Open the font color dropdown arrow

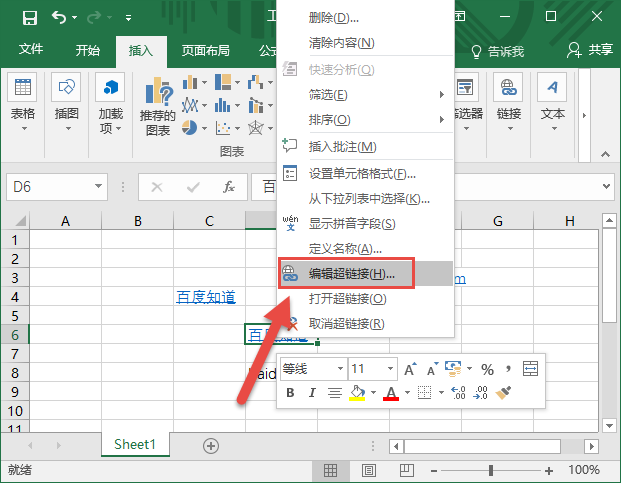407,393
